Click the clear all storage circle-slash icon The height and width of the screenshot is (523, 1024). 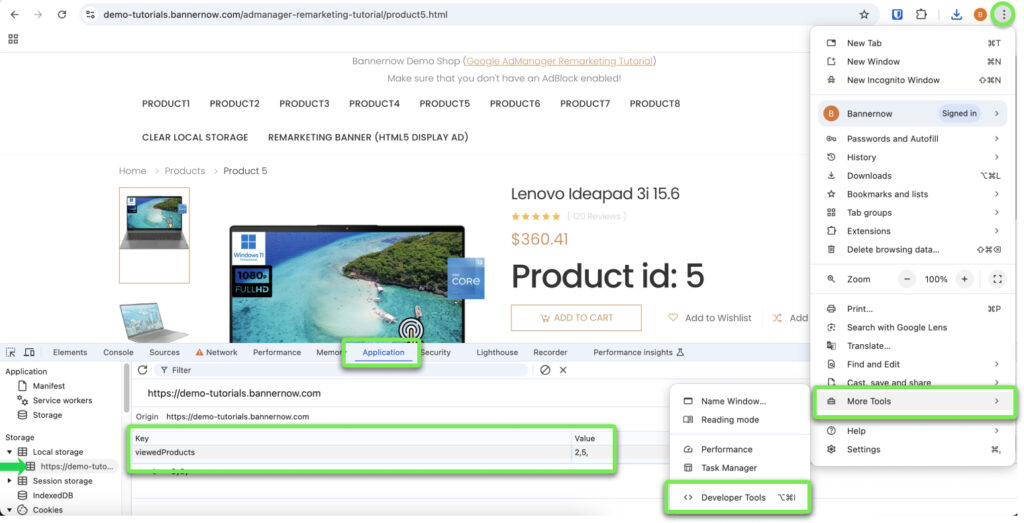[x=545, y=370]
